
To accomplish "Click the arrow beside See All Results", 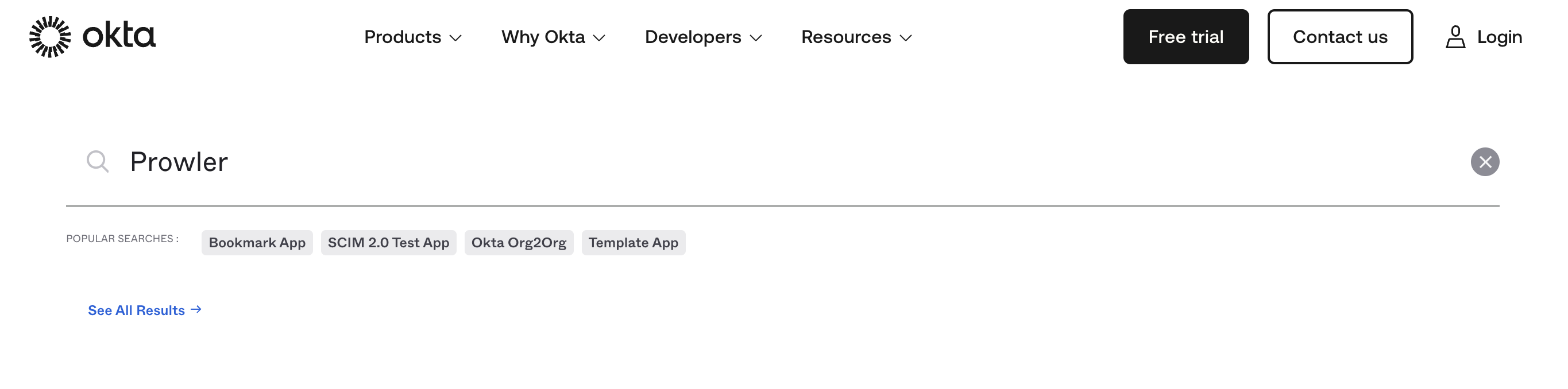I will coord(197,310).
